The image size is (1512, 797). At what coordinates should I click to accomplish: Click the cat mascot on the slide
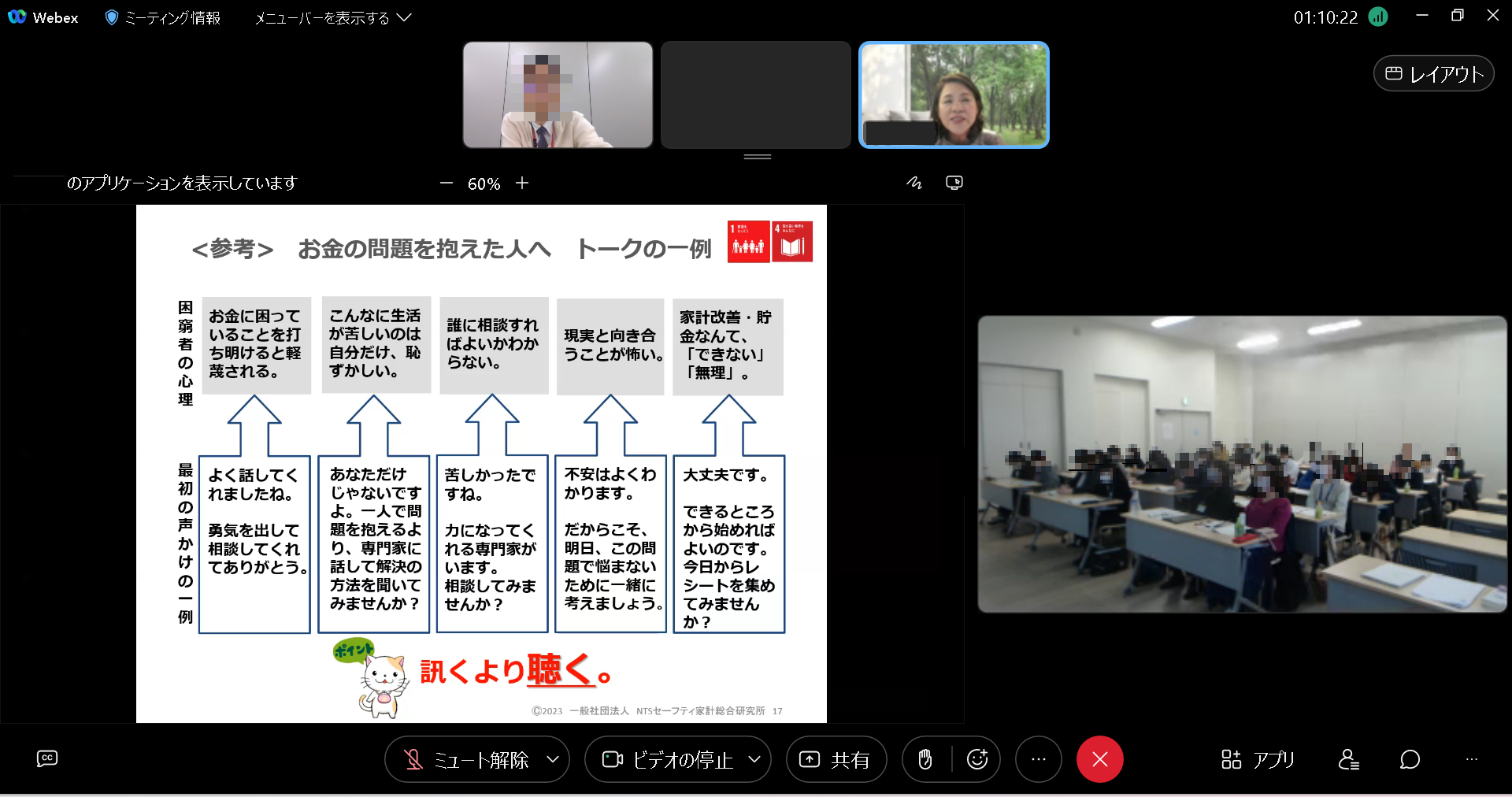[x=384, y=686]
